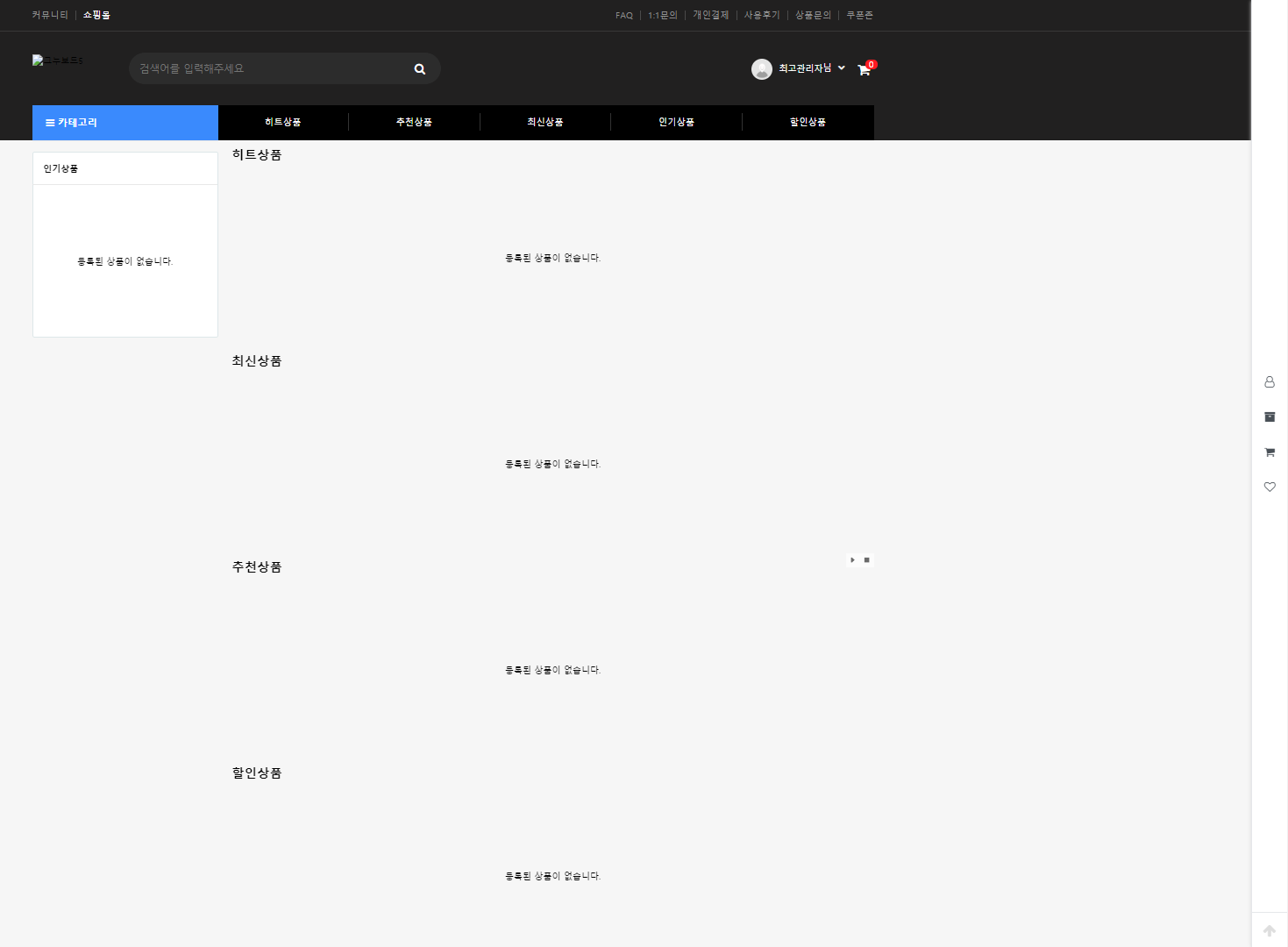Screen dimensions: 1288x947
Task: Select 최신상품 in the navigation bar
Action: (545, 122)
